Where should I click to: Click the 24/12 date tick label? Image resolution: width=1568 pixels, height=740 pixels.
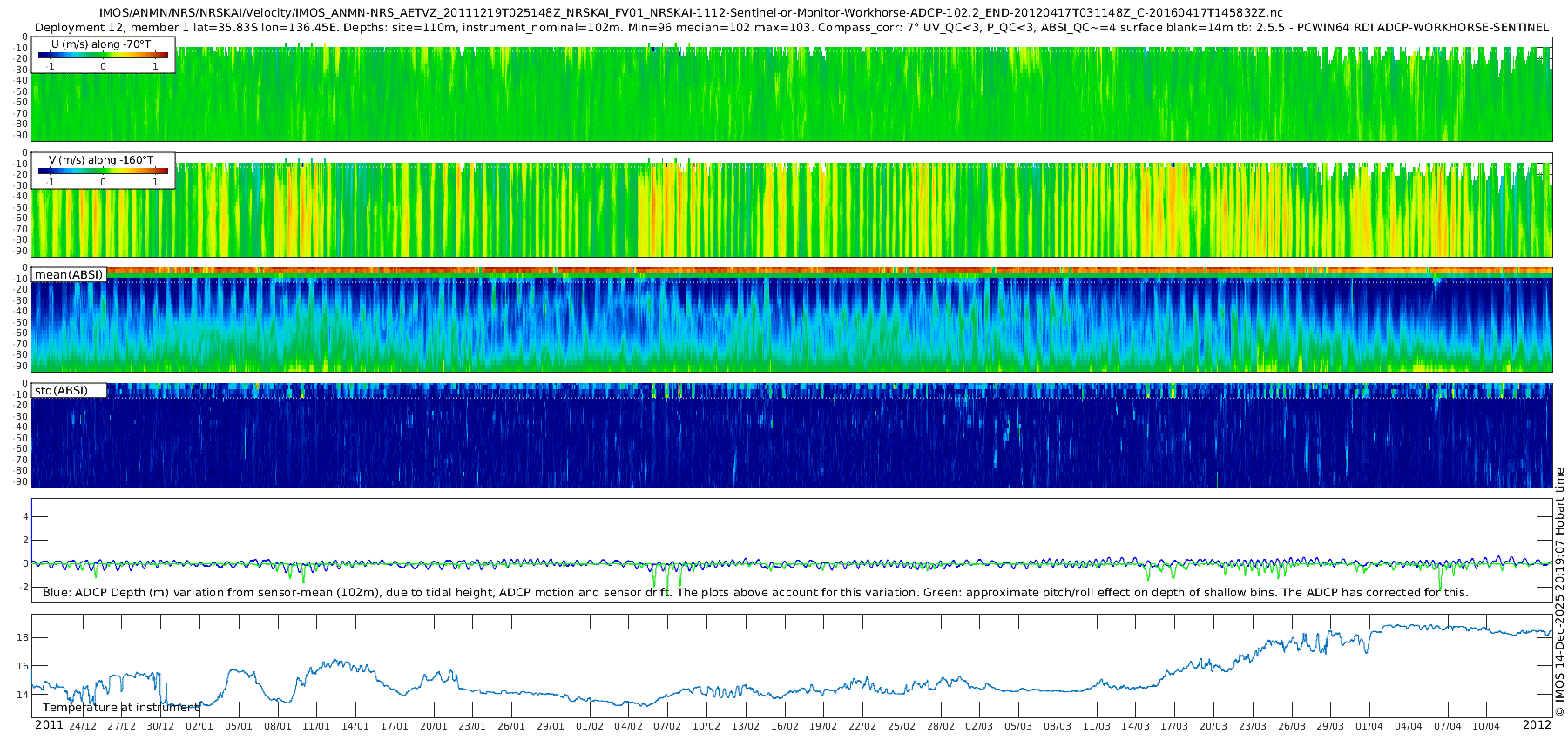(83, 726)
